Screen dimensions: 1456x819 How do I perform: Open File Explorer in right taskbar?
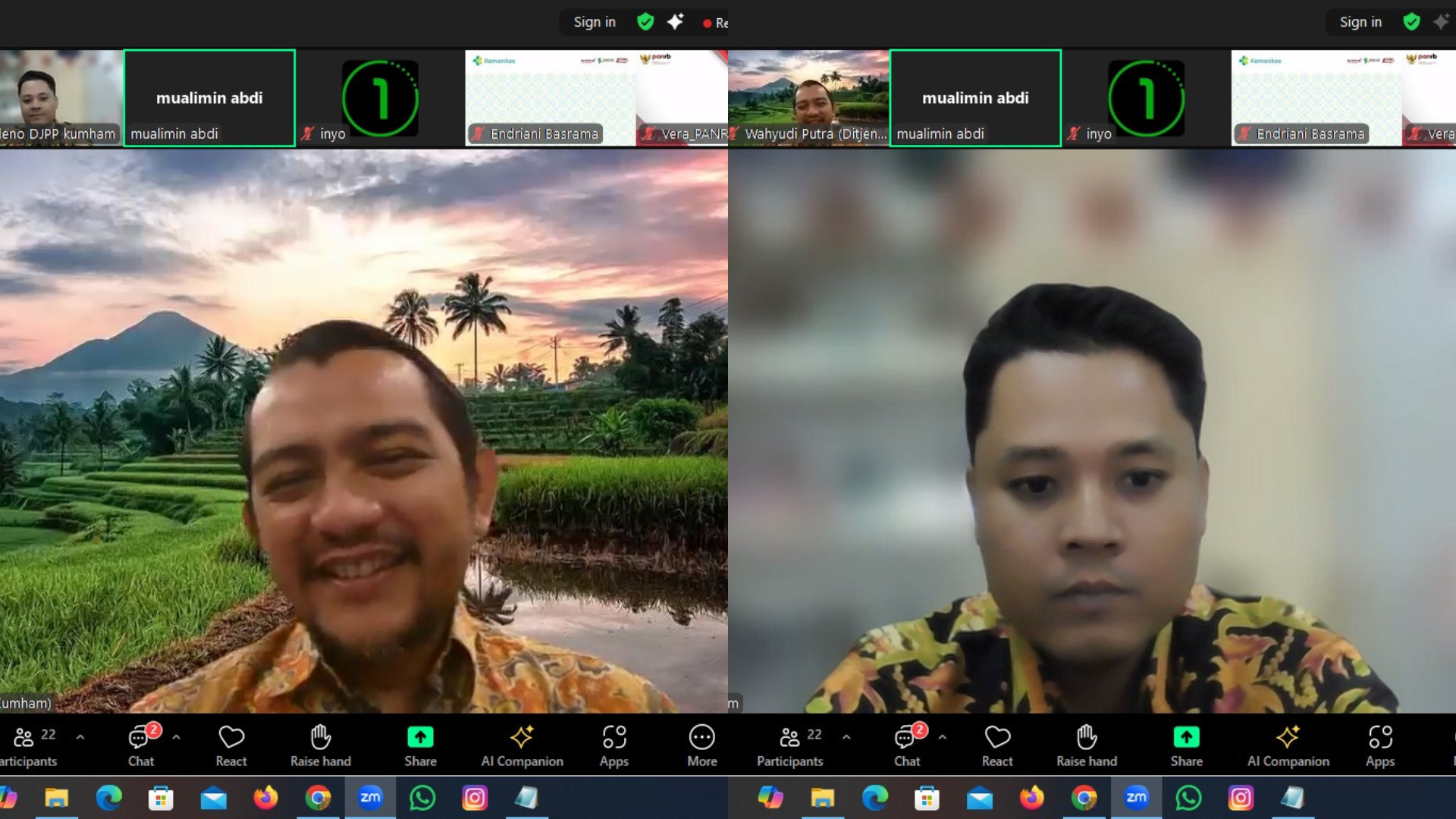(x=822, y=798)
